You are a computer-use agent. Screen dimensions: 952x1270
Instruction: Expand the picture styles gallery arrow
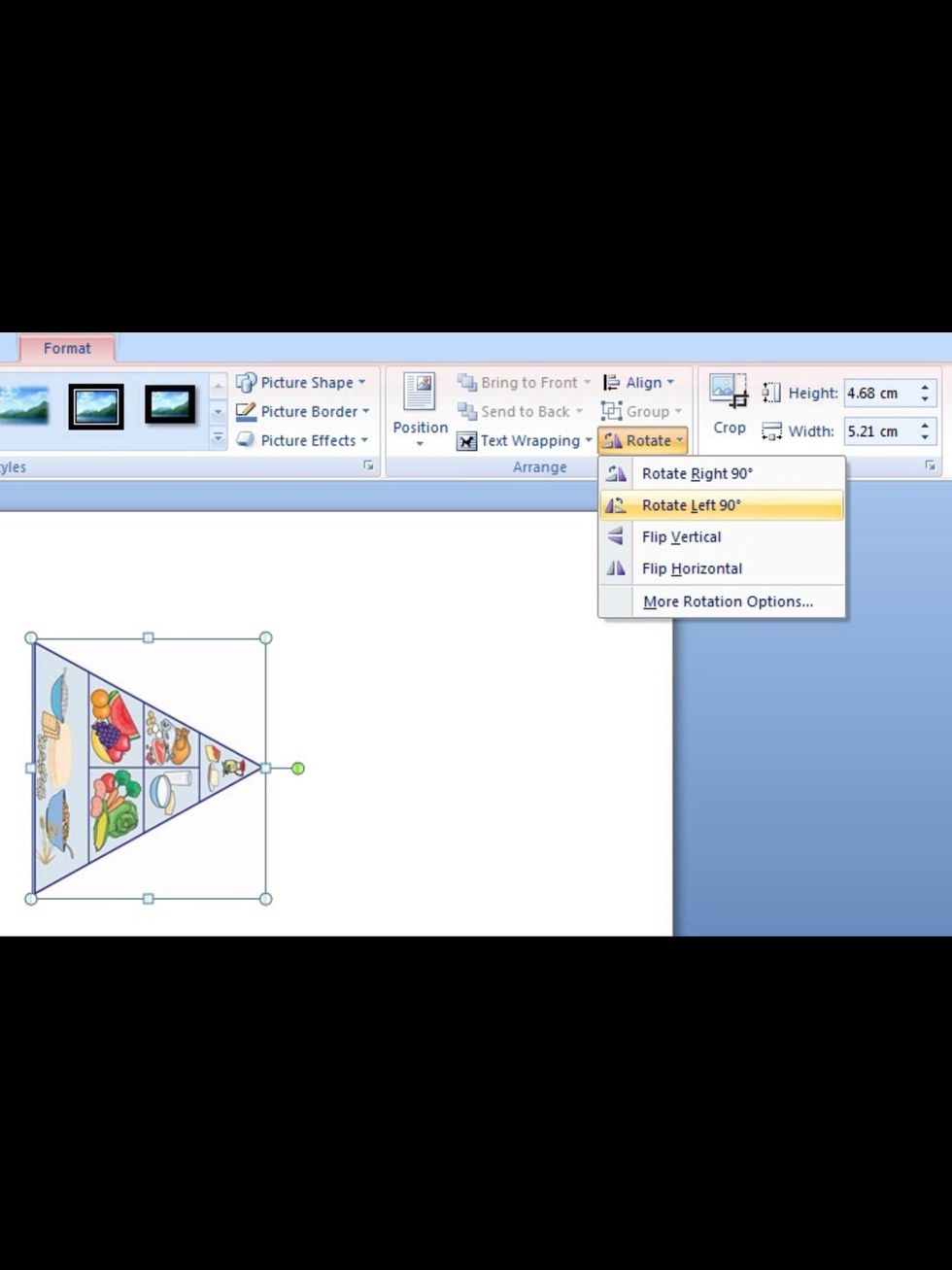[x=218, y=440]
